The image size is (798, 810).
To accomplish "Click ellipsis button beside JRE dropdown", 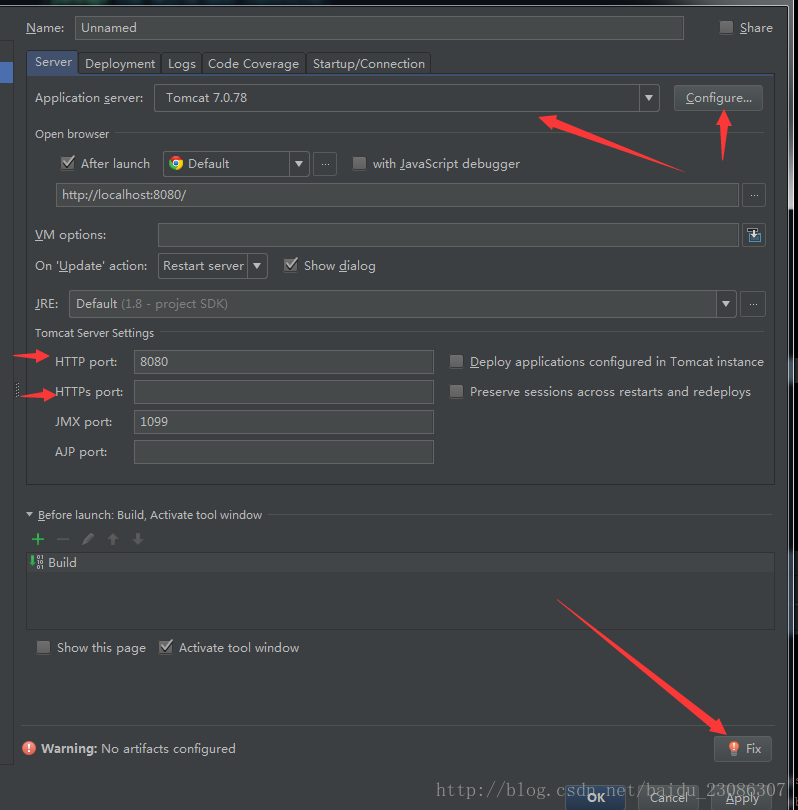I will tap(753, 304).
